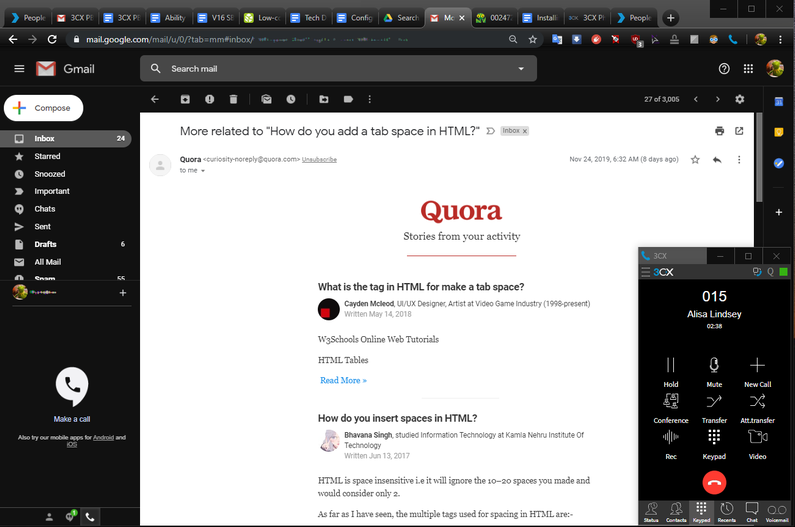This screenshot has width=795, height=527.
Task: Open 'What is the tag in HTML' story
Action: tap(421, 287)
